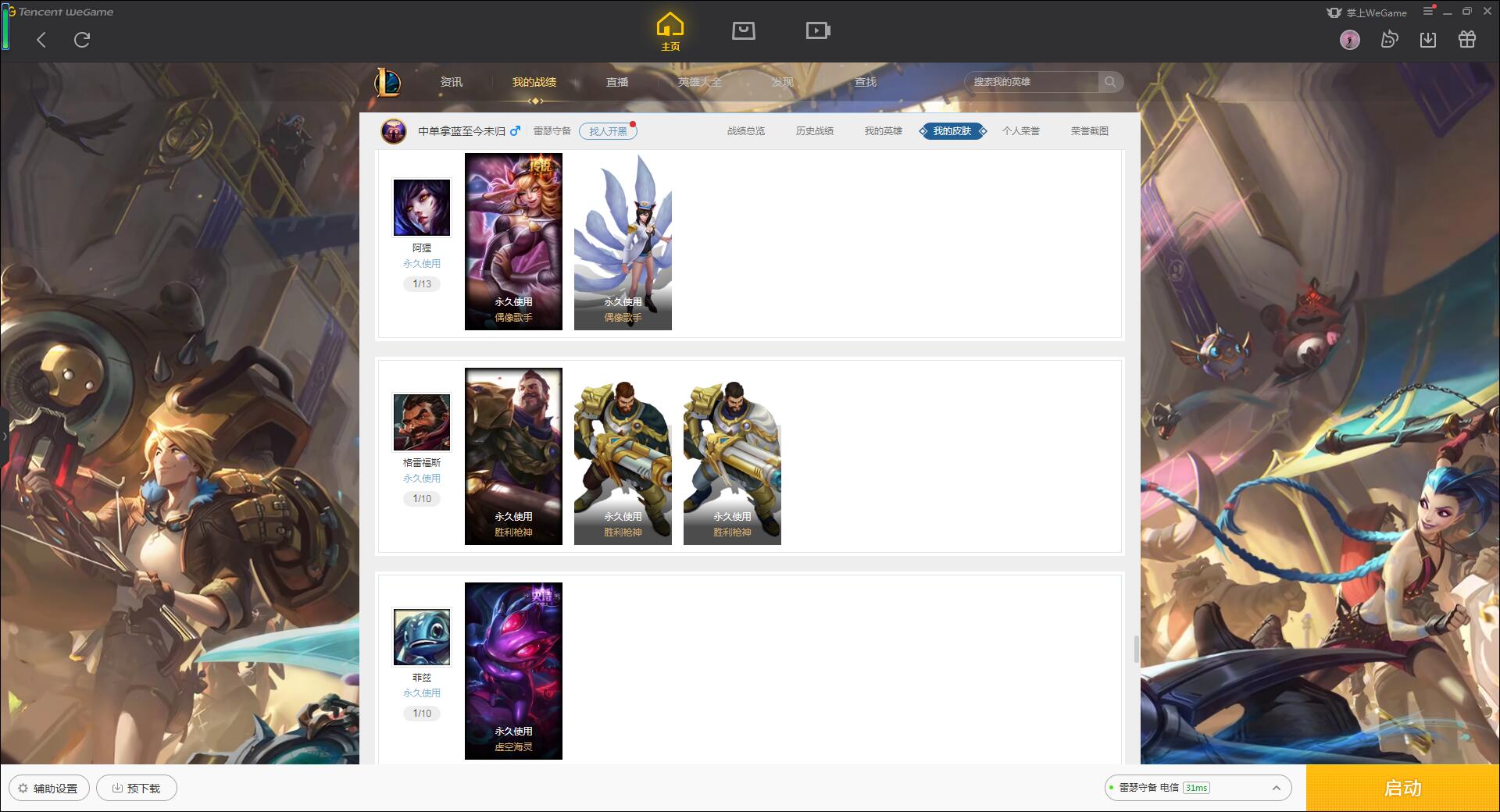Open the gift box icon
Screen dimensions: 1500x812
(1467, 40)
